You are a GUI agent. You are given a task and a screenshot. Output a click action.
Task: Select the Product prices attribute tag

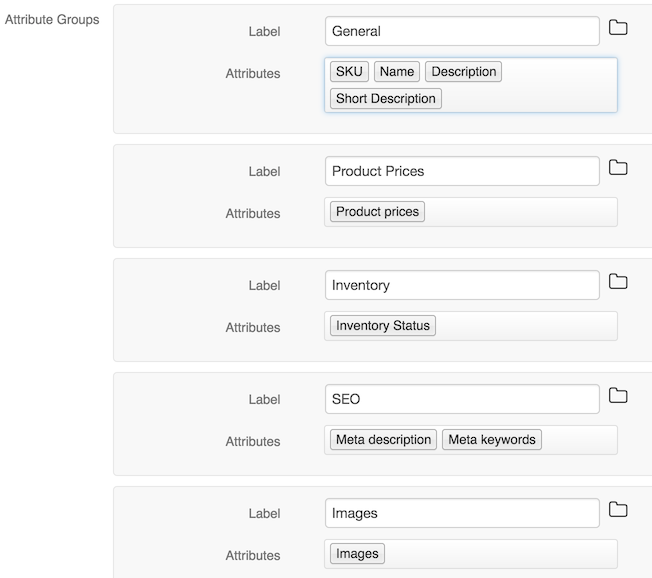click(x=377, y=212)
